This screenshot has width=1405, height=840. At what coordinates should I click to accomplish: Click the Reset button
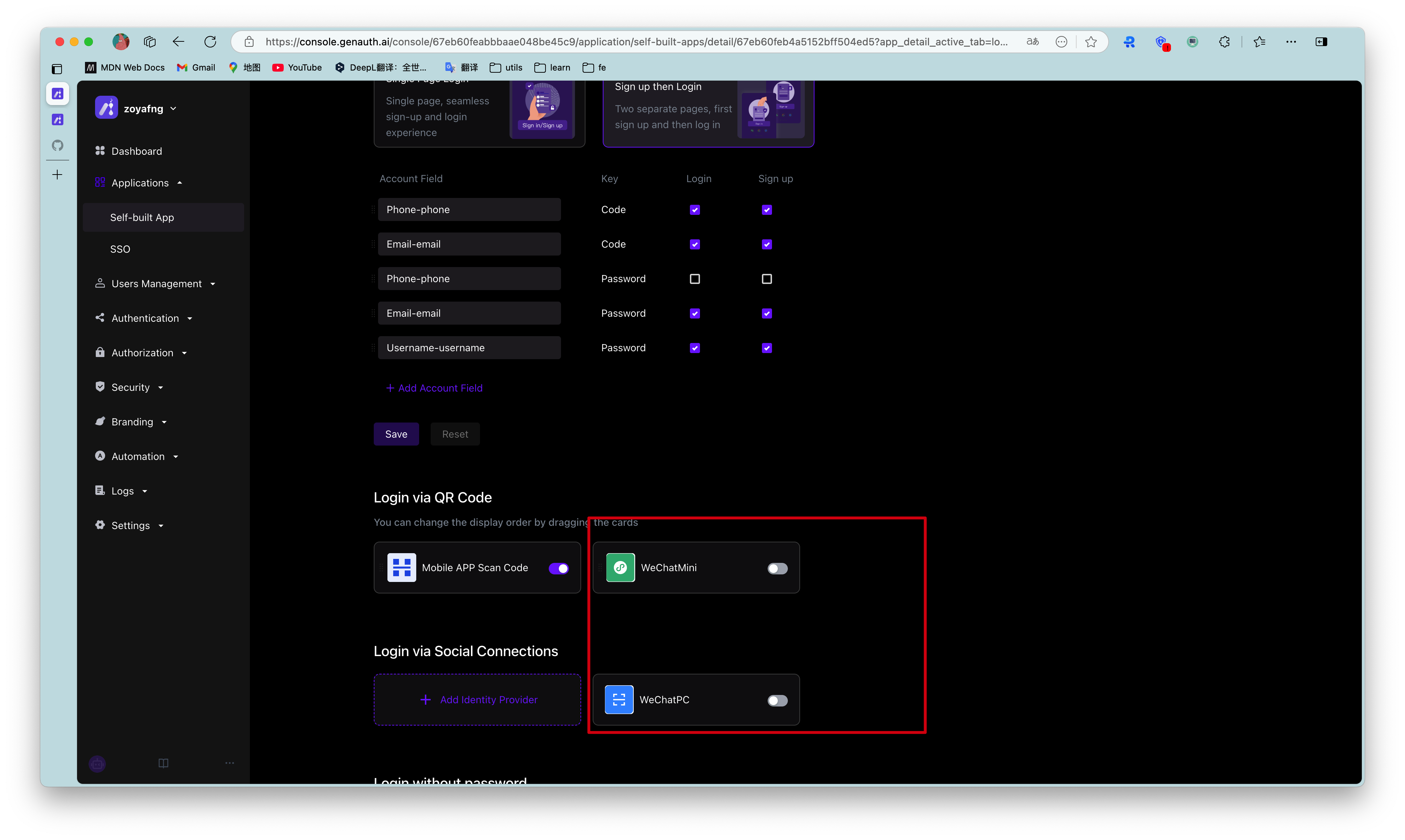455,434
